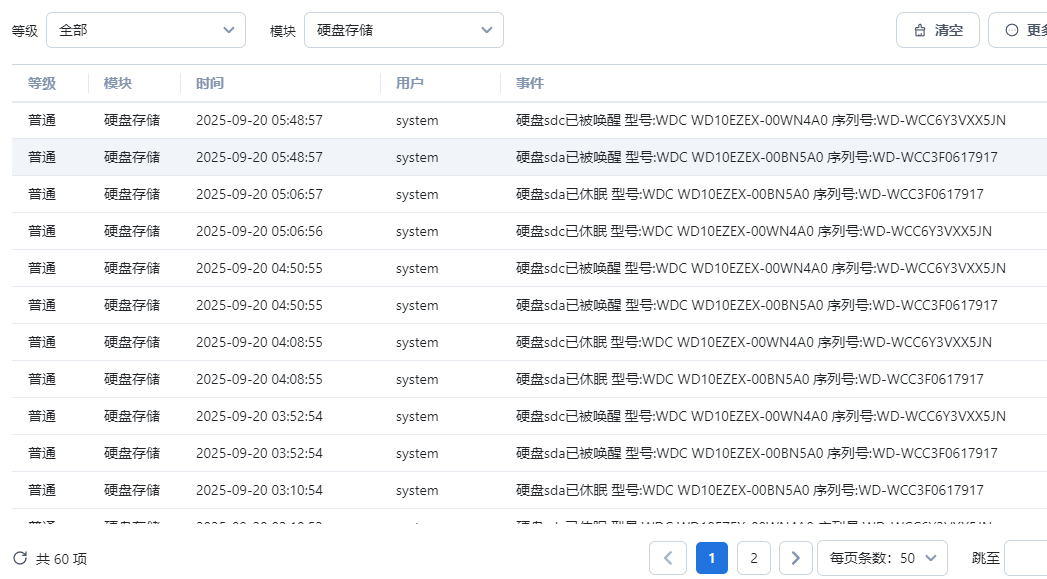Viewport: 1047px width, 579px height.
Task: Click the 2025-09-20 05:06:56 time cell
Action: pos(259,231)
